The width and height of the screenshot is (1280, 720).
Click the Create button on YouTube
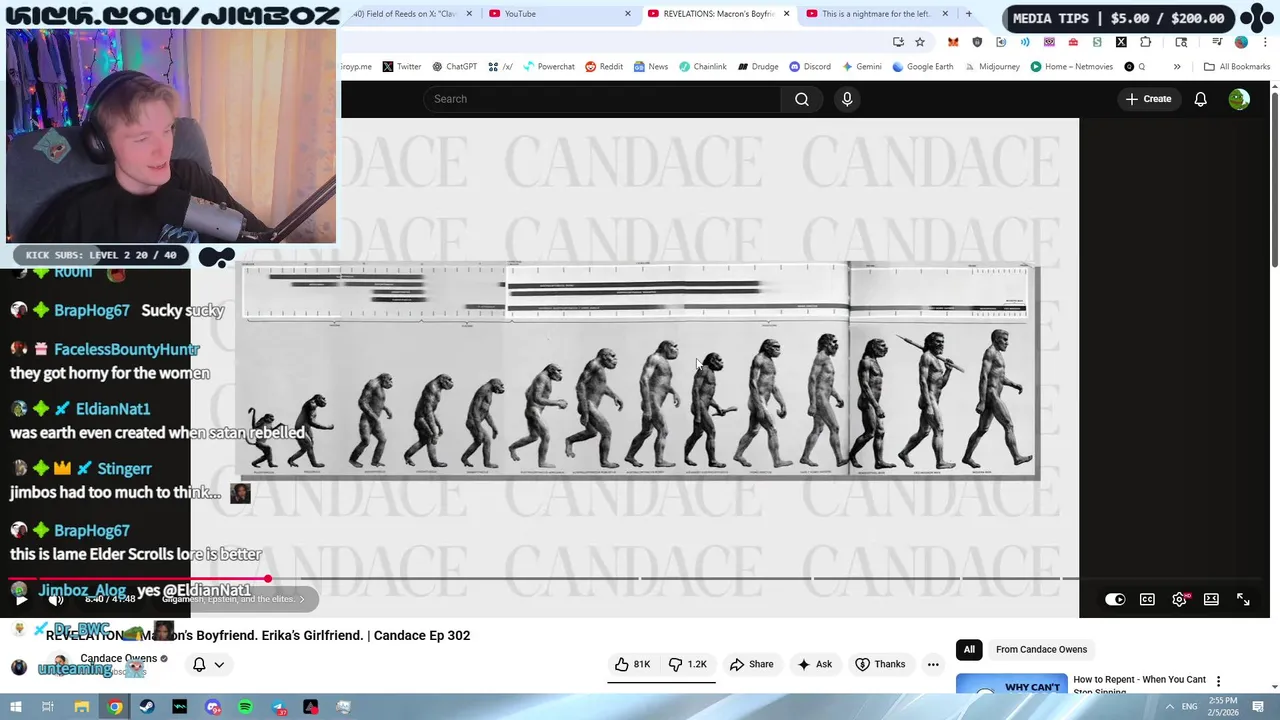1148,99
